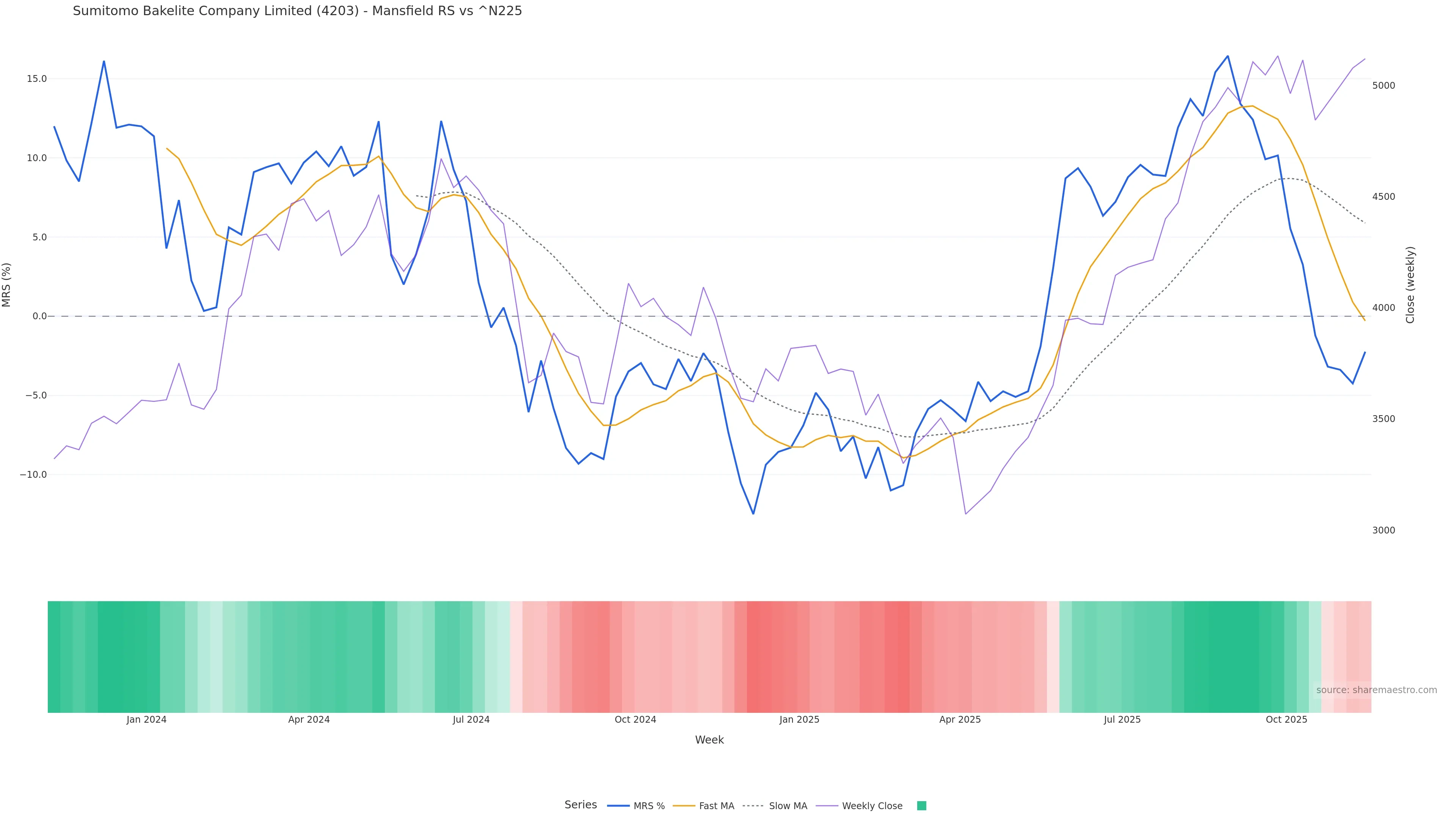Click the chart title text

click(297, 11)
